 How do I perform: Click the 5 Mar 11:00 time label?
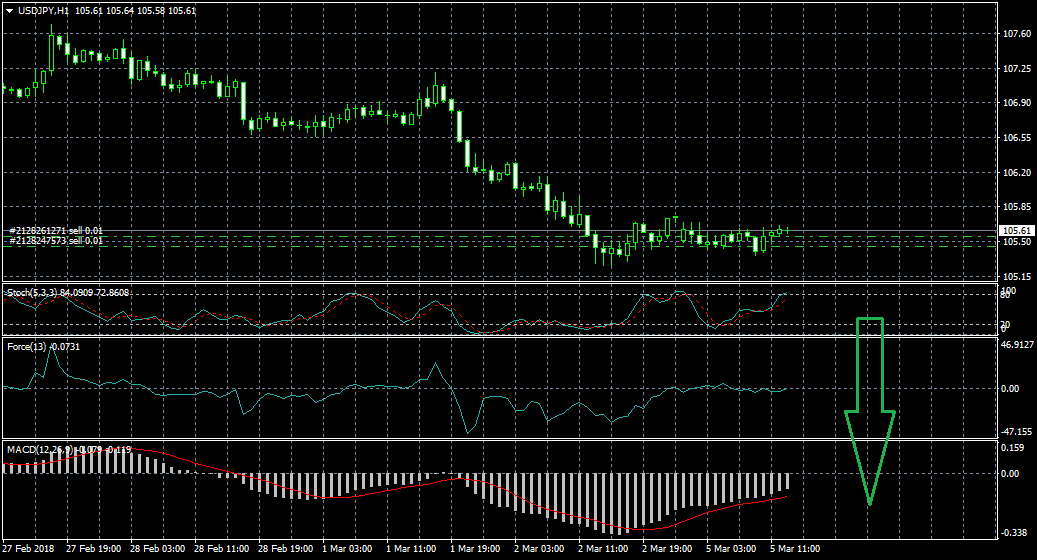(796, 550)
